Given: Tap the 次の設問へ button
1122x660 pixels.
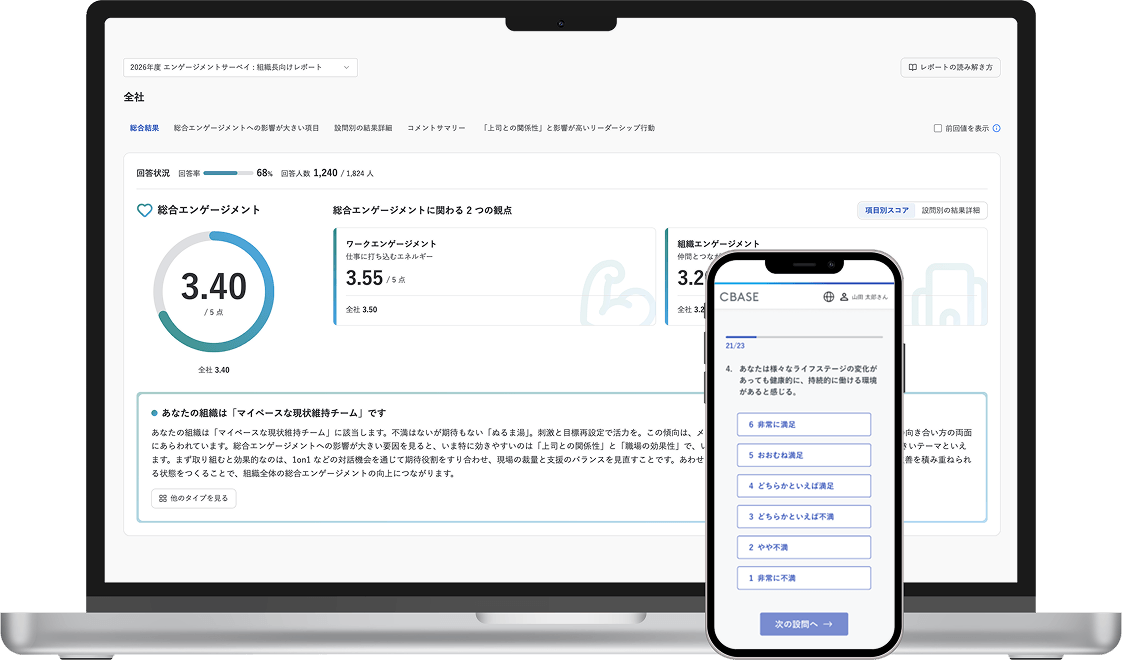Looking at the screenshot, I should 804,624.
